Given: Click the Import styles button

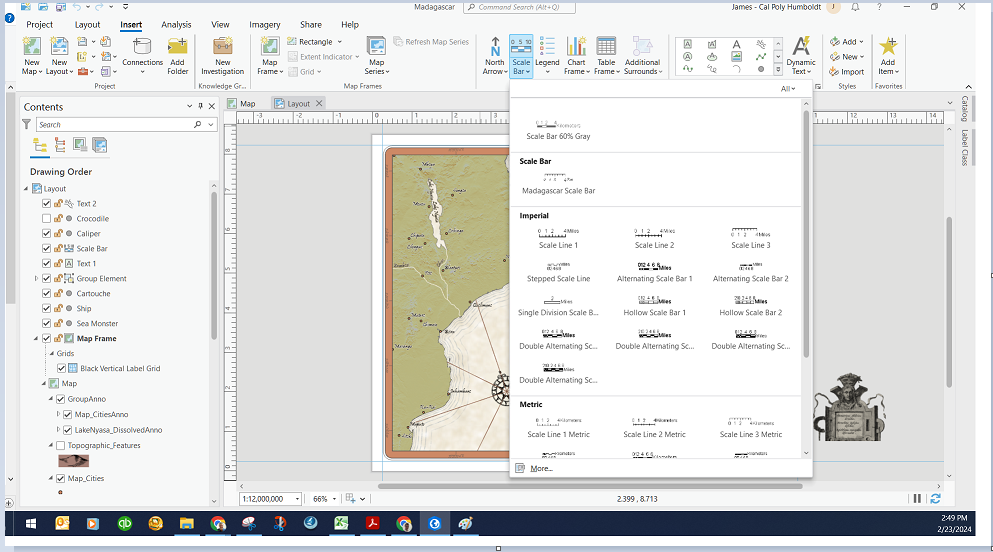Looking at the screenshot, I should (846, 72).
